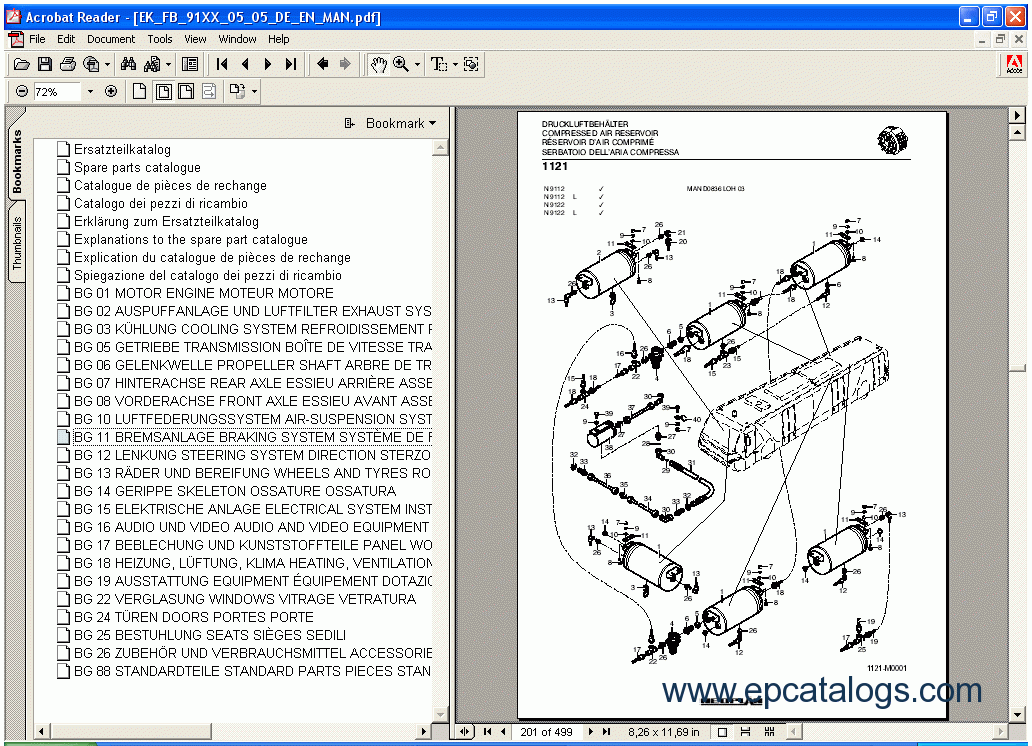Open the Text Select tool dropdown arrow
This screenshot has height=746, width=1032.
(x=455, y=65)
